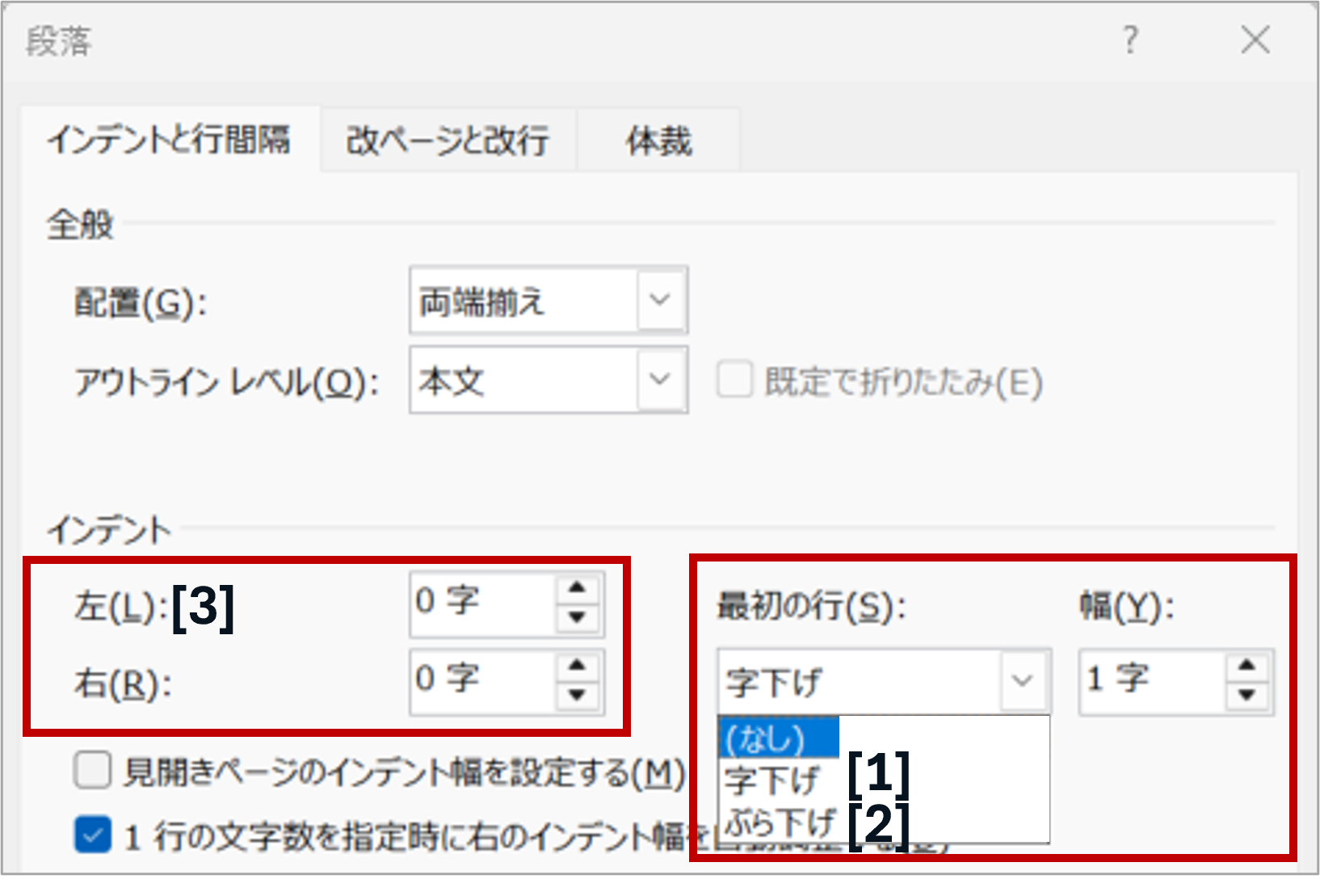Open the 体裁 tab
Image resolution: width=1320 pixels, height=896 pixels.
(658, 141)
